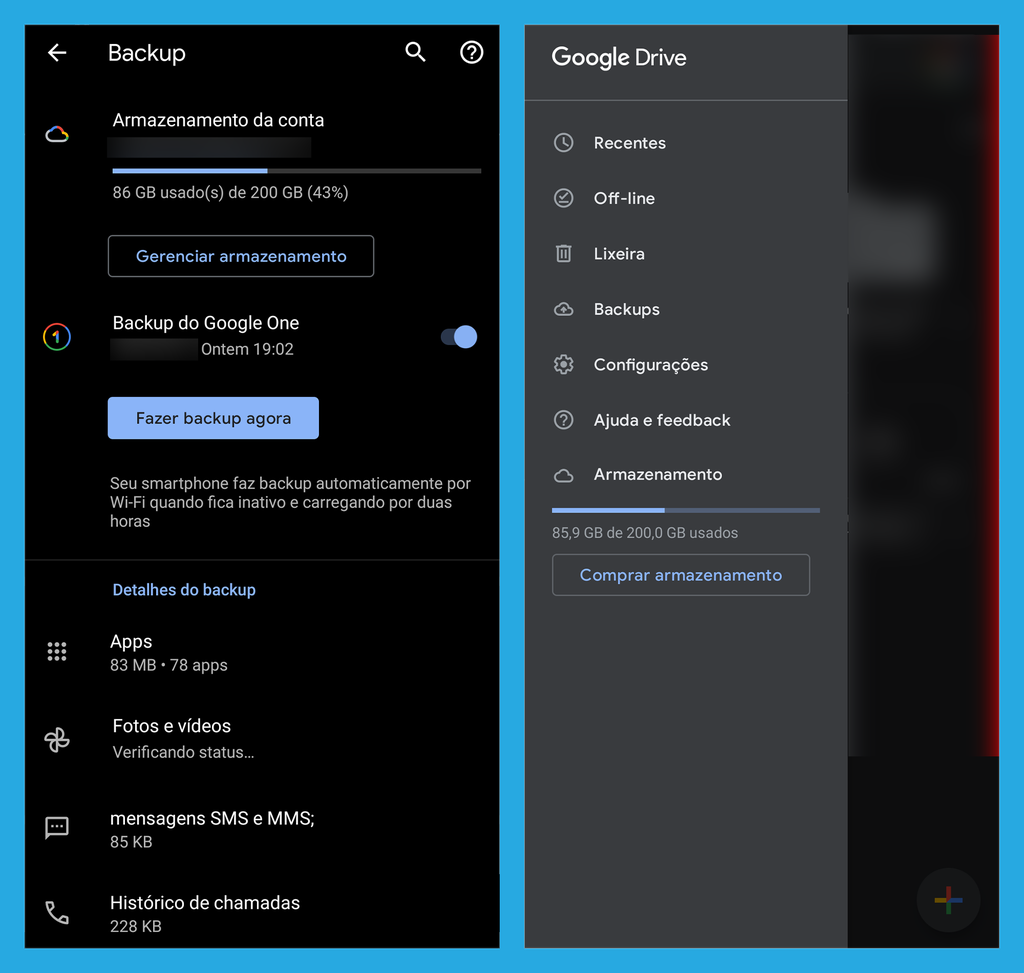Open Histórico de chamadas row

click(x=262, y=914)
